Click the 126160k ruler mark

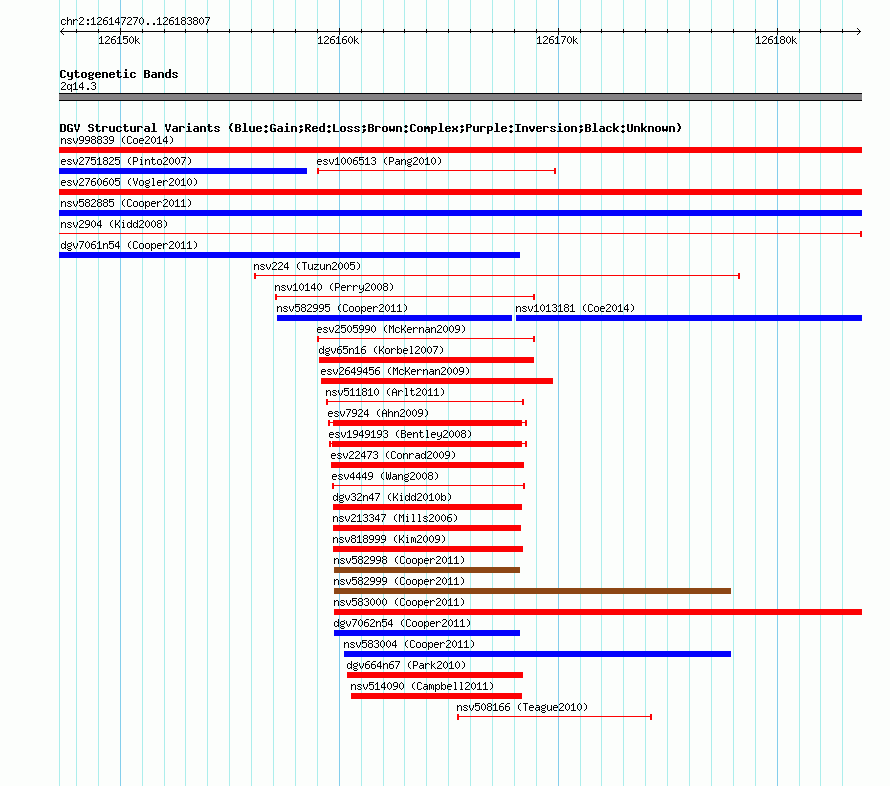(x=338, y=40)
